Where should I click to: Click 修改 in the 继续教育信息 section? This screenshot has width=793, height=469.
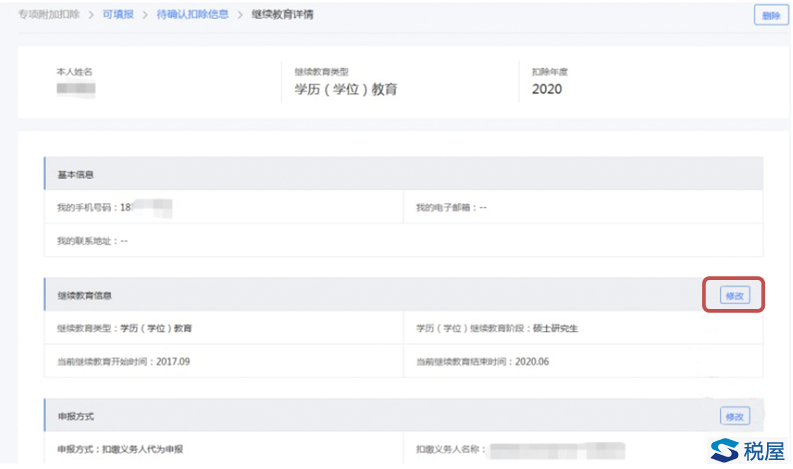[x=735, y=295]
